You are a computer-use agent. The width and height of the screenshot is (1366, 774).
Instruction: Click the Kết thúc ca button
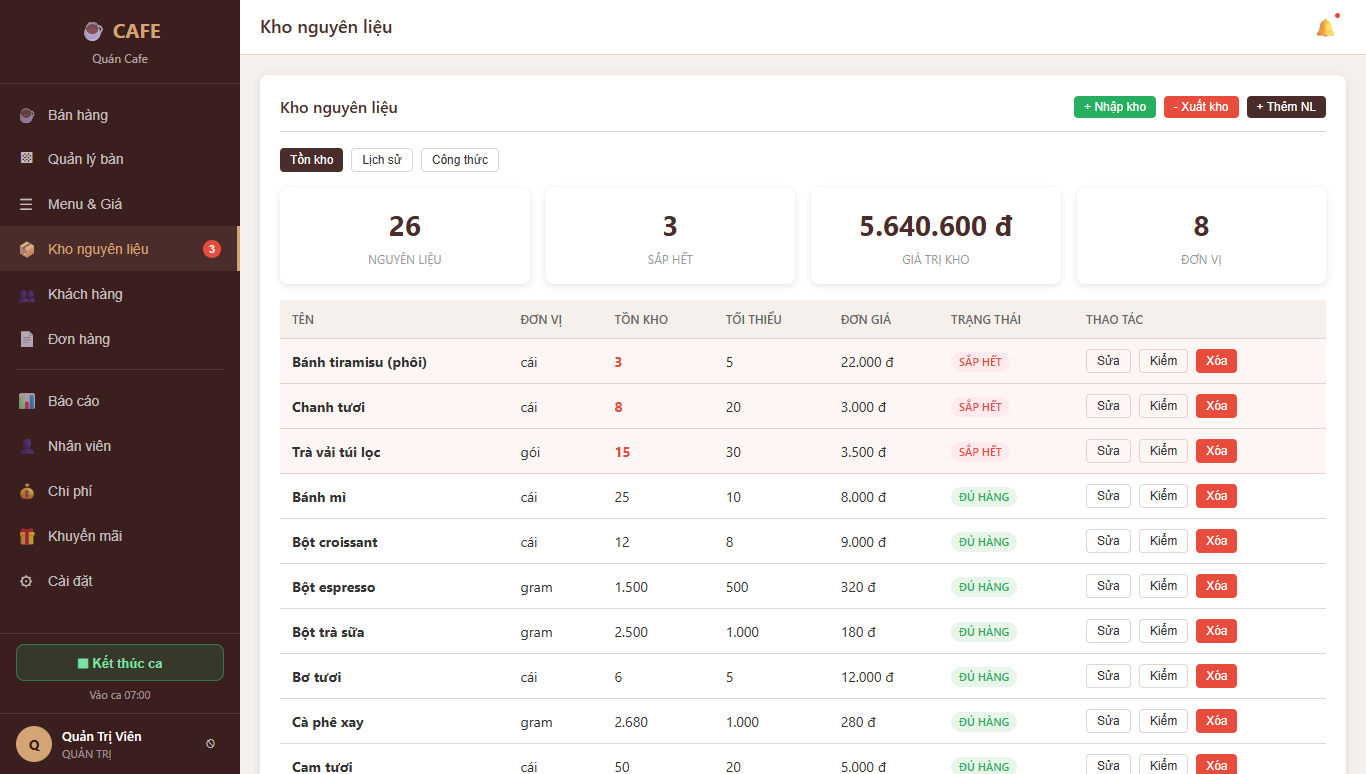(x=120, y=663)
